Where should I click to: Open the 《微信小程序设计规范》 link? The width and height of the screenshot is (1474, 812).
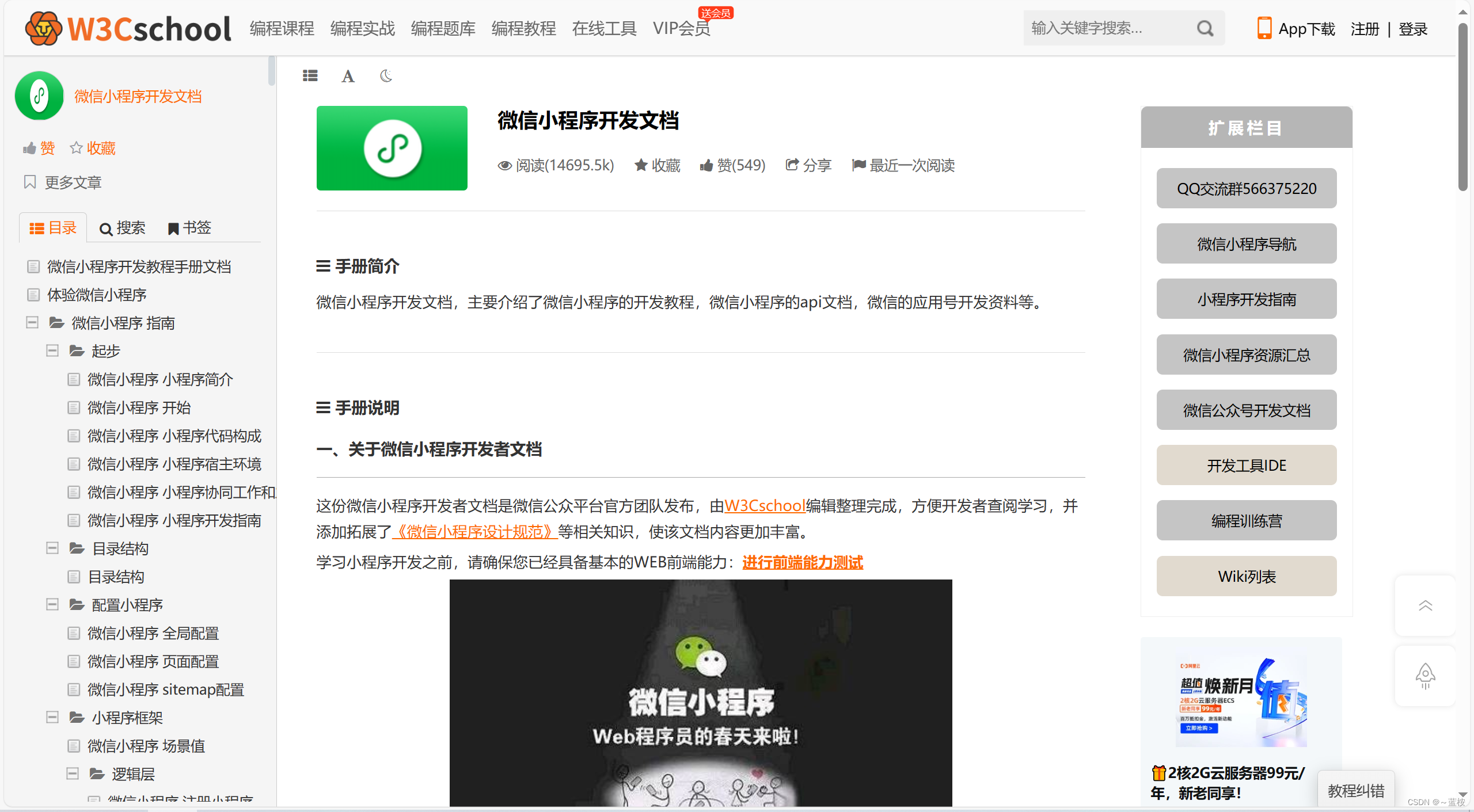474,531
